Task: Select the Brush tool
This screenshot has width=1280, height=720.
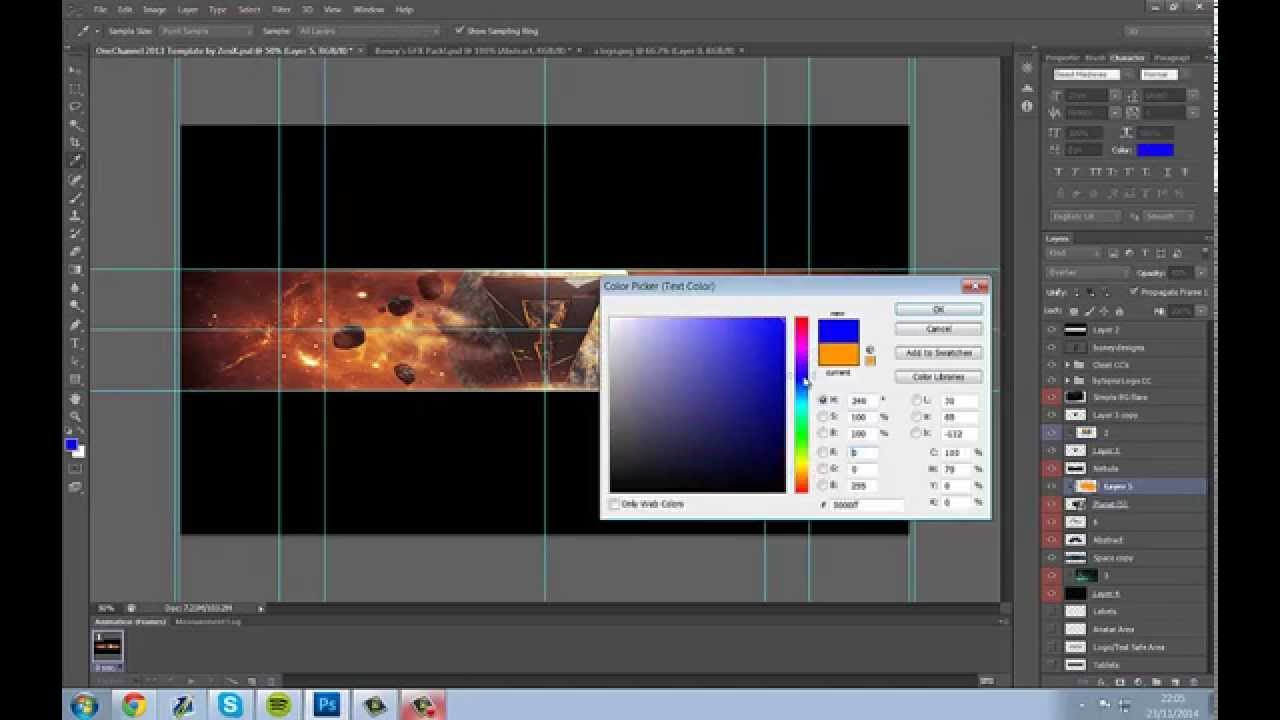Action: pos(75,198)
